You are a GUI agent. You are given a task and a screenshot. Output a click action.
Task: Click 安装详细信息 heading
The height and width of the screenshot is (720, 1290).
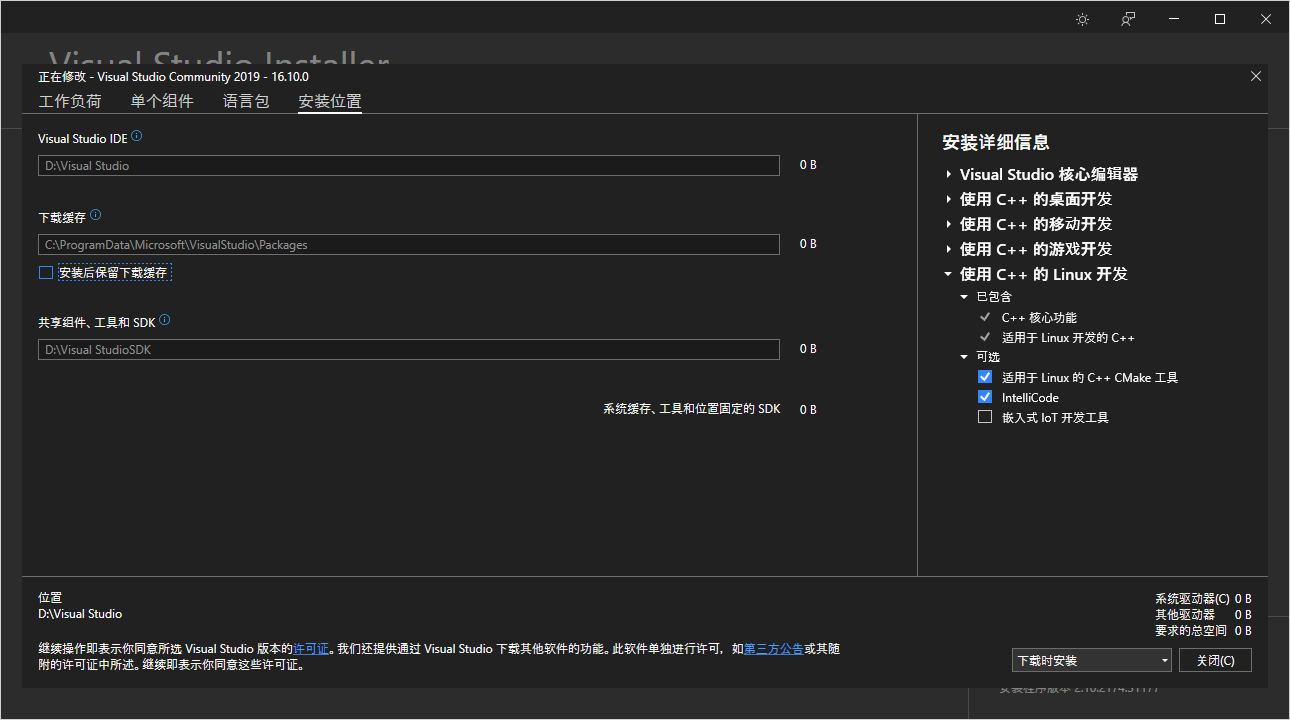coord(996,142)
